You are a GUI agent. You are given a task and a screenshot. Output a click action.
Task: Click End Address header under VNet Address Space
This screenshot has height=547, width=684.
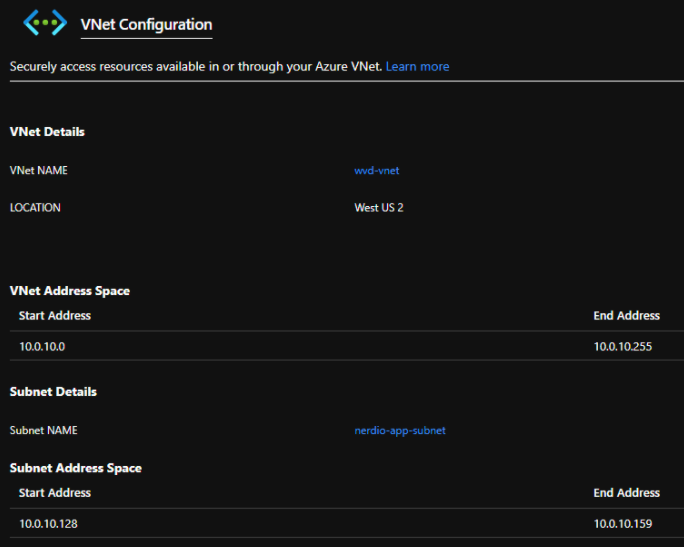click(x=626, y=316)
